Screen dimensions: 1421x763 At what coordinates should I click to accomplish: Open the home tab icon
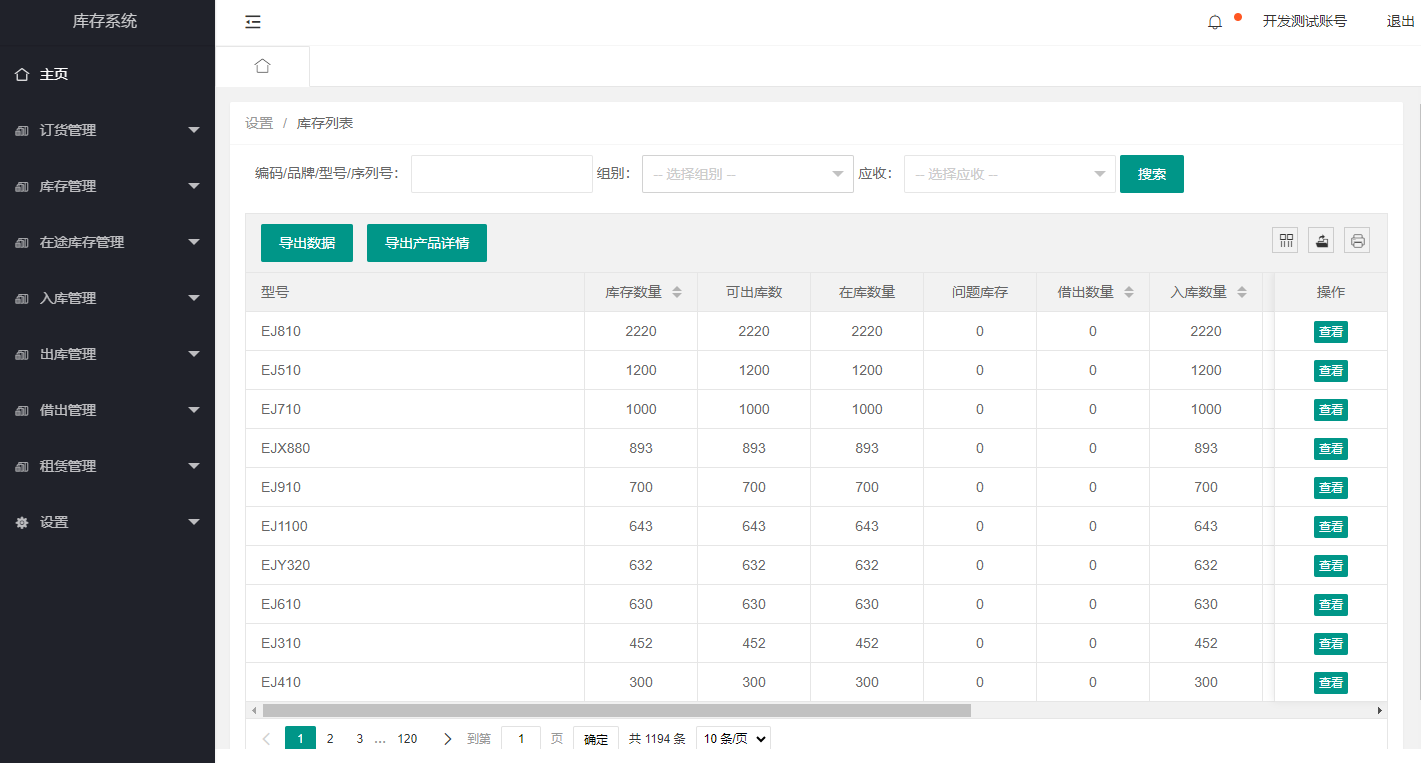262,66
